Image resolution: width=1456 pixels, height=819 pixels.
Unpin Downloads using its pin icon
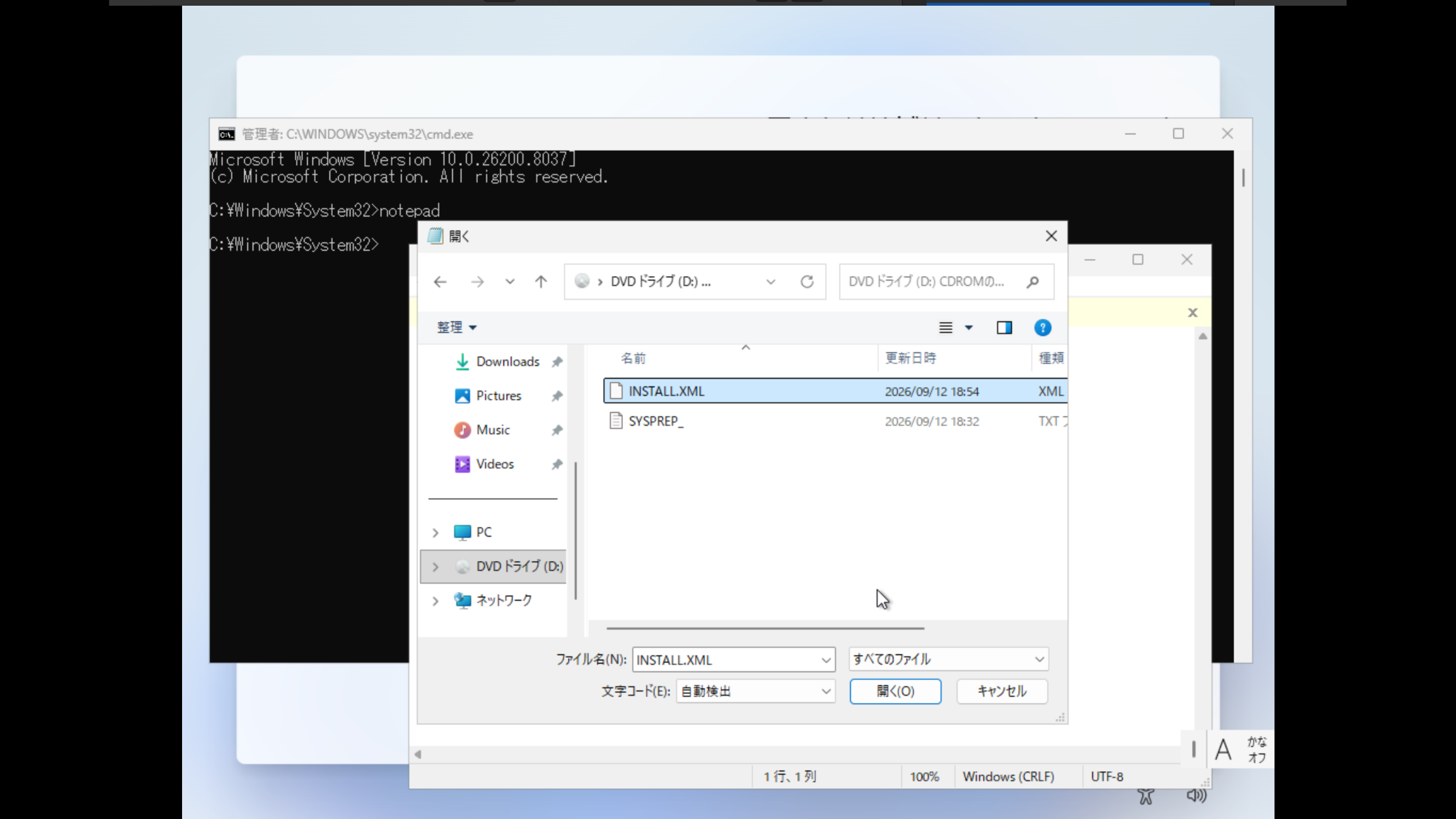pyautogui.click(x=557, y=361)
